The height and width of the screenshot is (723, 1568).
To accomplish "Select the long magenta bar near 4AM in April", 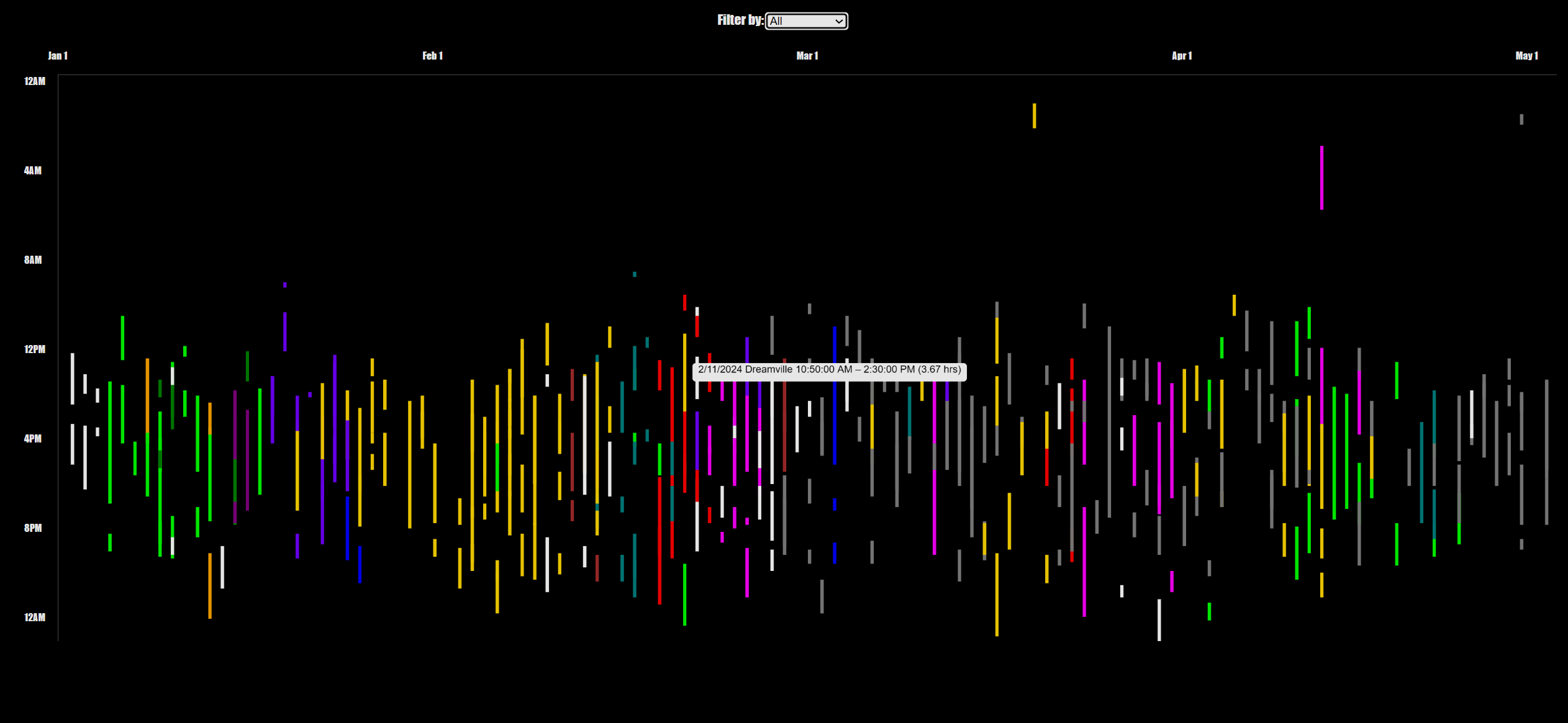I will pos(1321,178).
